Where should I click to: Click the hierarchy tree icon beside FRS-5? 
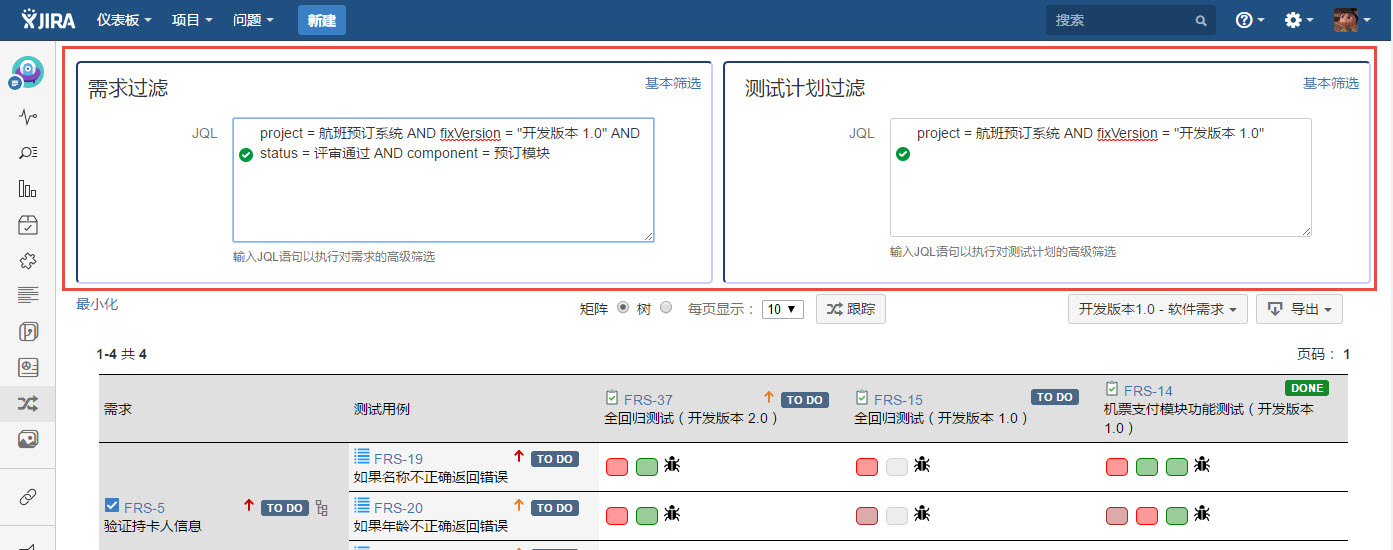(321, 508)
